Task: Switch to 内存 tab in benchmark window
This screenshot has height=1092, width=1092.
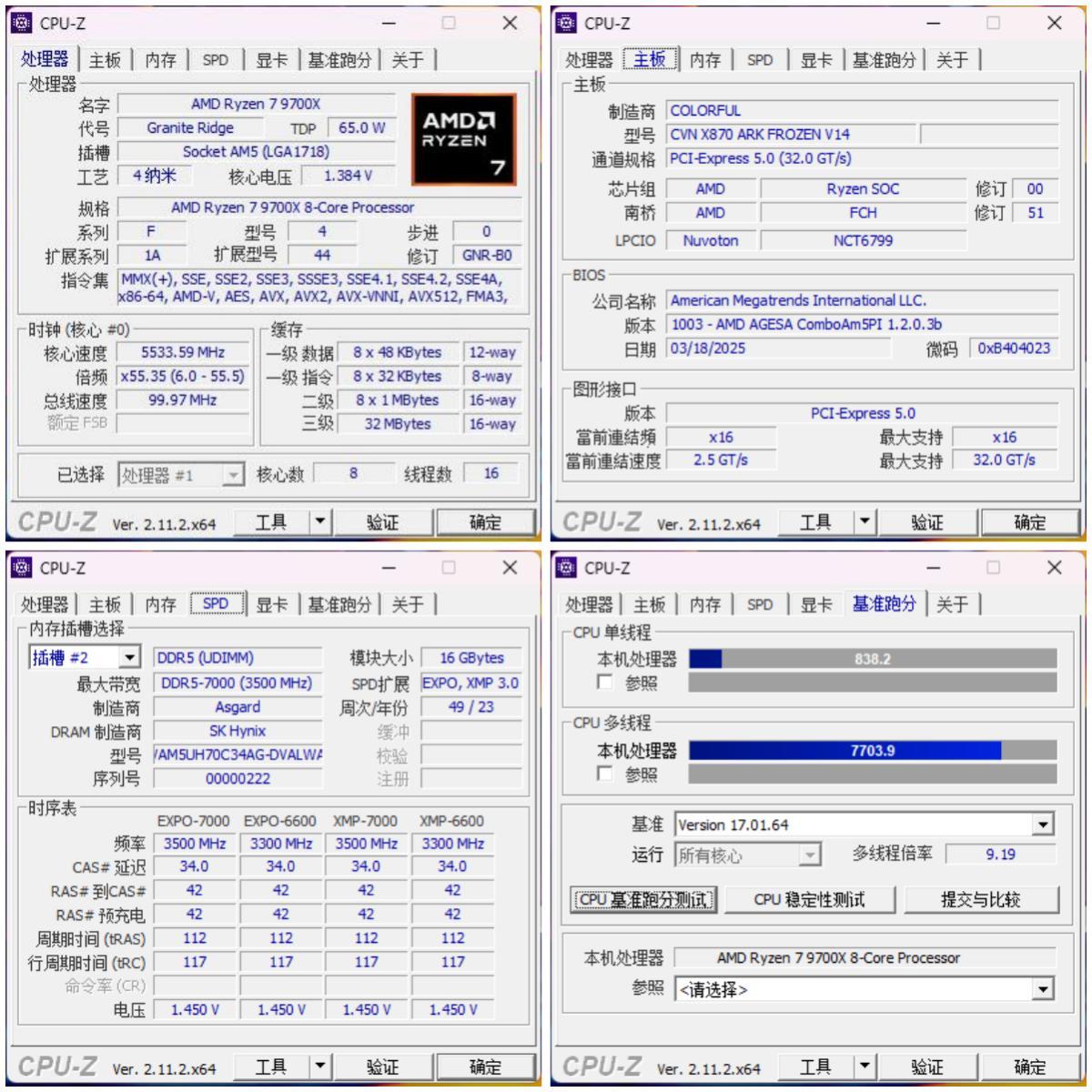Action: [704, 604]
